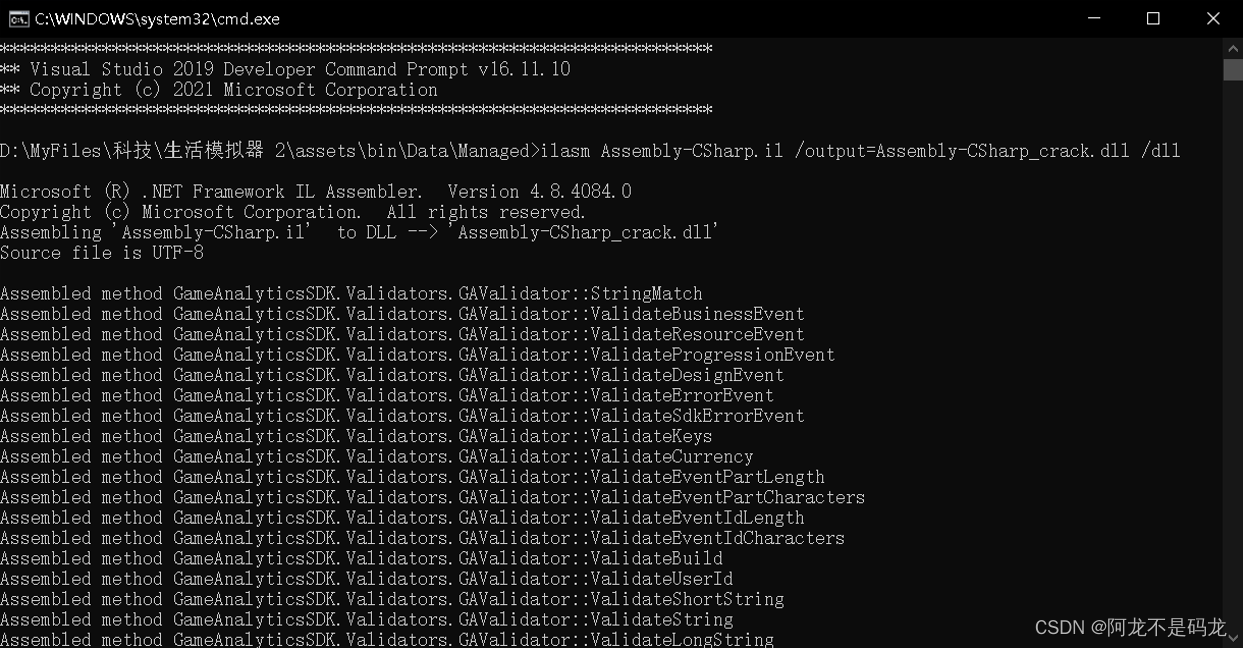Click the ValidateUserId output line

click(367, 579)
